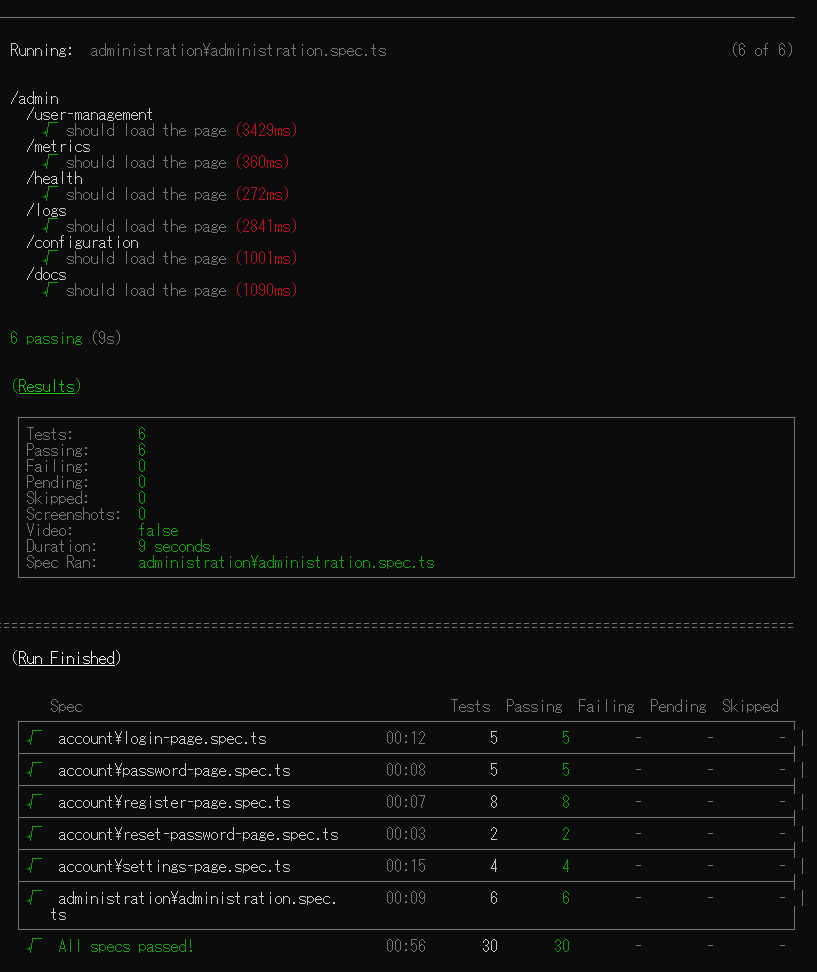Select the text account¥register-page.spec.ts
The height and width of the screenshot is (972, 817).
(174, 803)
